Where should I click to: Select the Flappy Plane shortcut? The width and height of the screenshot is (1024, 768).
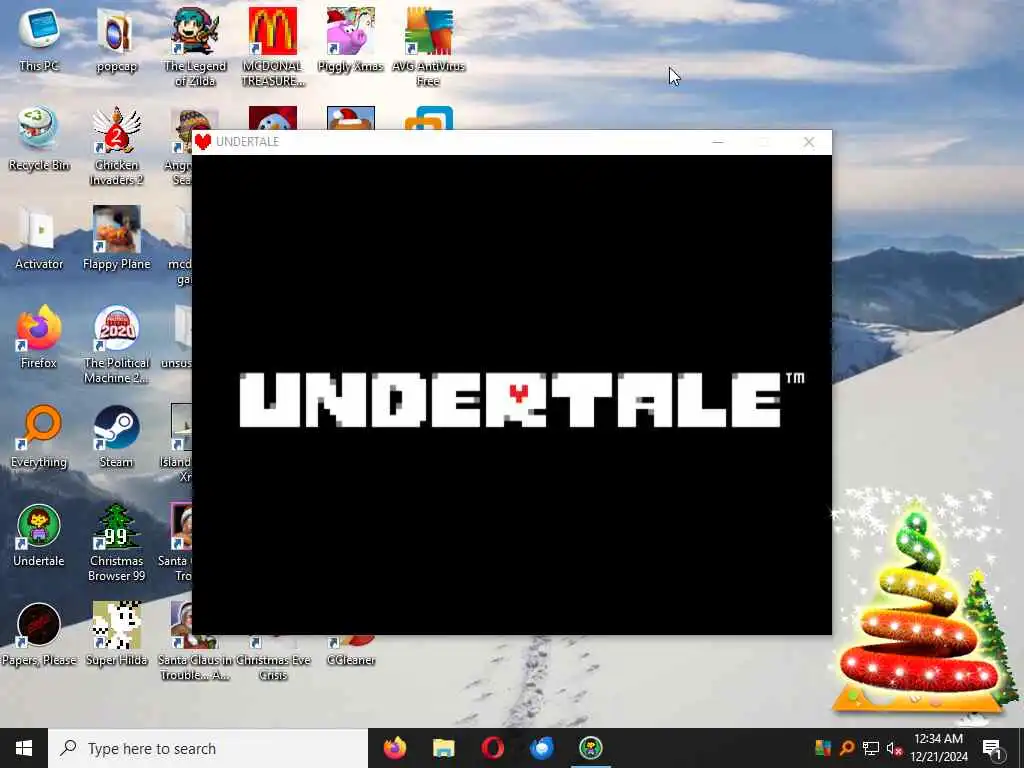coord(116,238)
